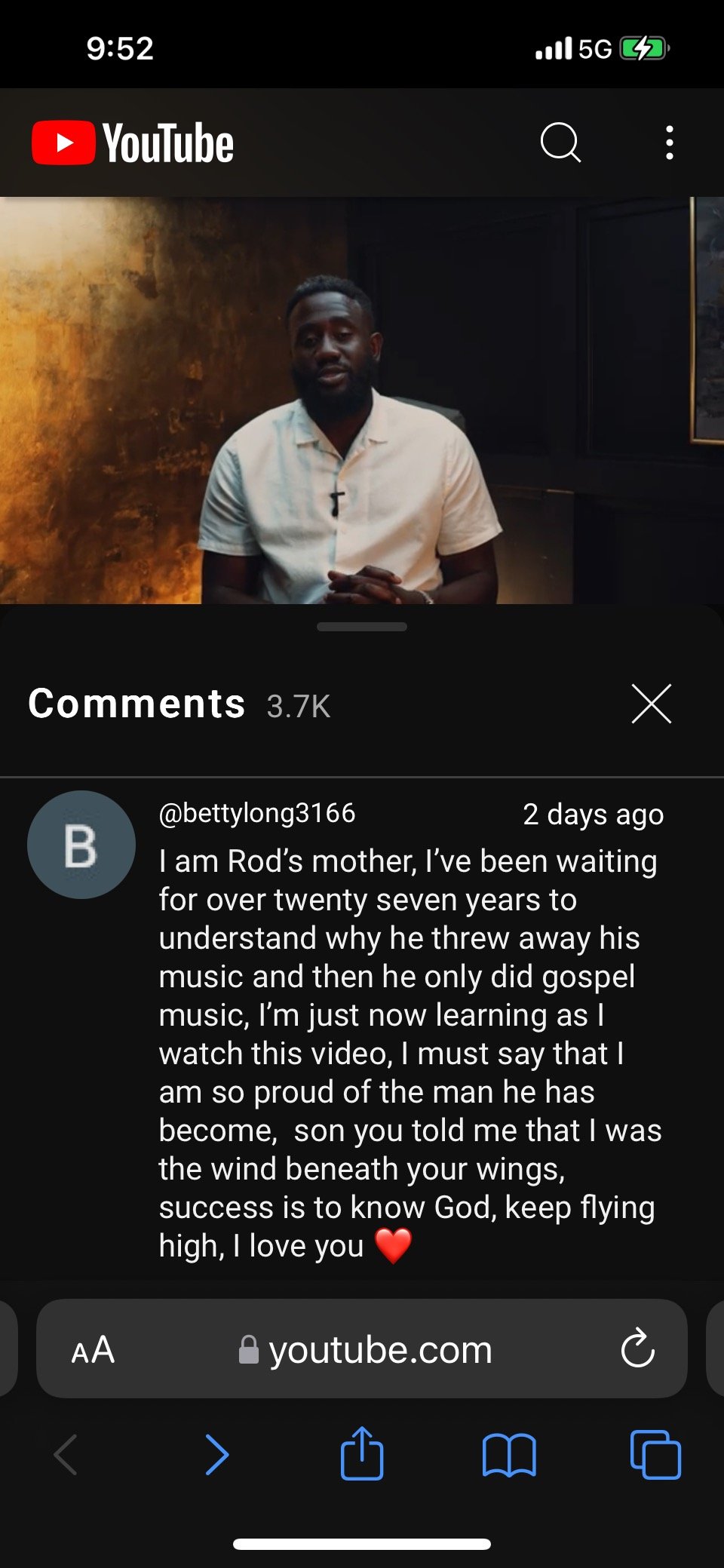Close the Comments panel with X

coord(651,704)
